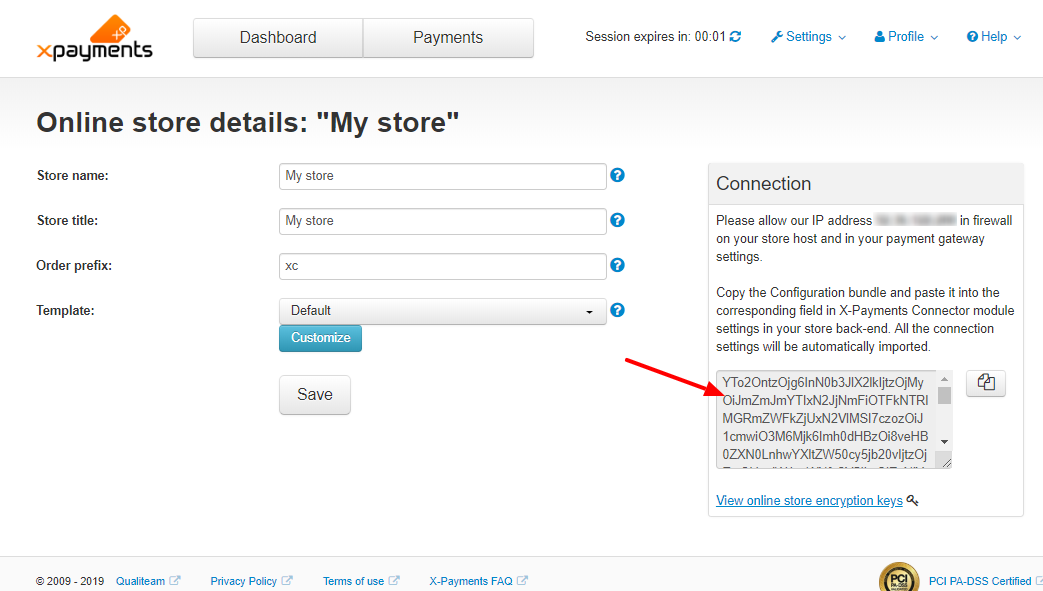Open help for Template field
Screen dimensions: 1043x591
point(617,310)
